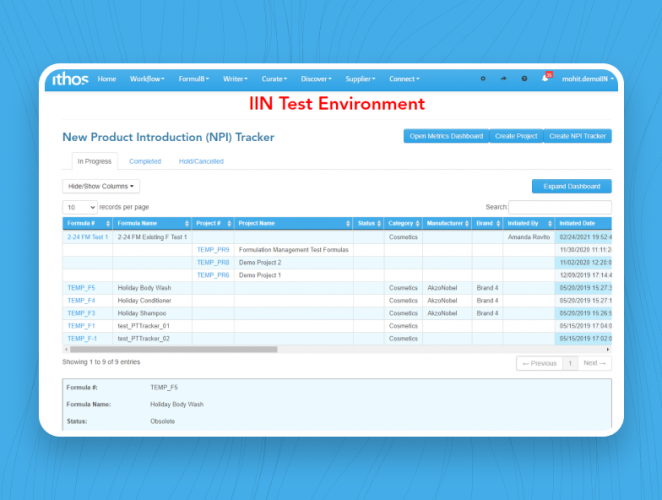Click Open Metrics Dashboard button
Screen dimensions: 662x500
pyautogui.click(x=446, y=136)
